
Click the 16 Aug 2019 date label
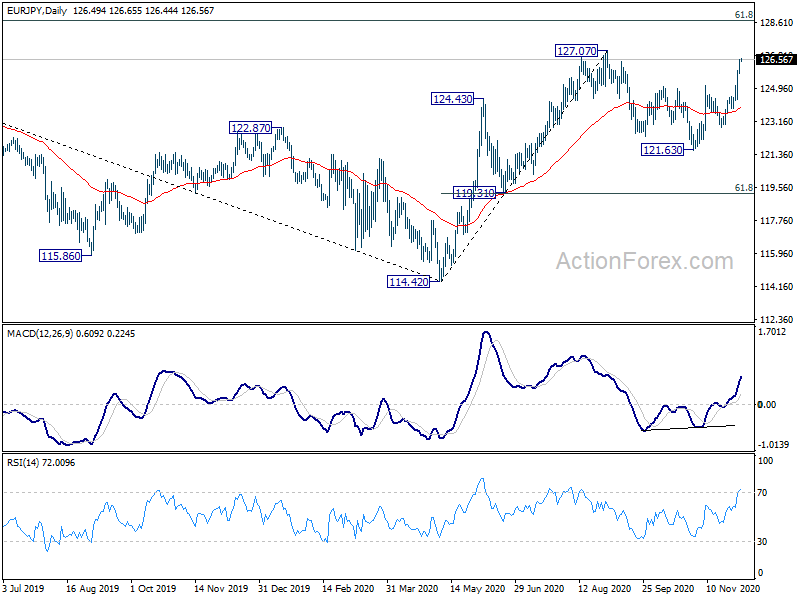[x=92, y=588]
